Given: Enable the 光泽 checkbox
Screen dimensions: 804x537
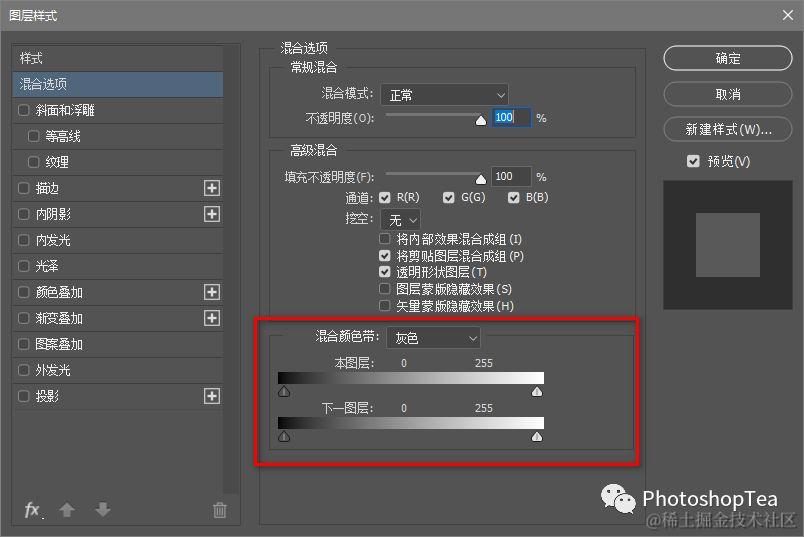Looking at the screenshot, I should (x=24, y=266).
